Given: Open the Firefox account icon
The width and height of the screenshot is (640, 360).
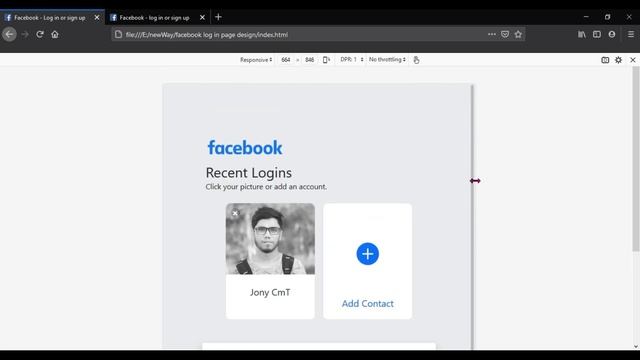Looking at the screenshot, I should click(x=612, y=34).
